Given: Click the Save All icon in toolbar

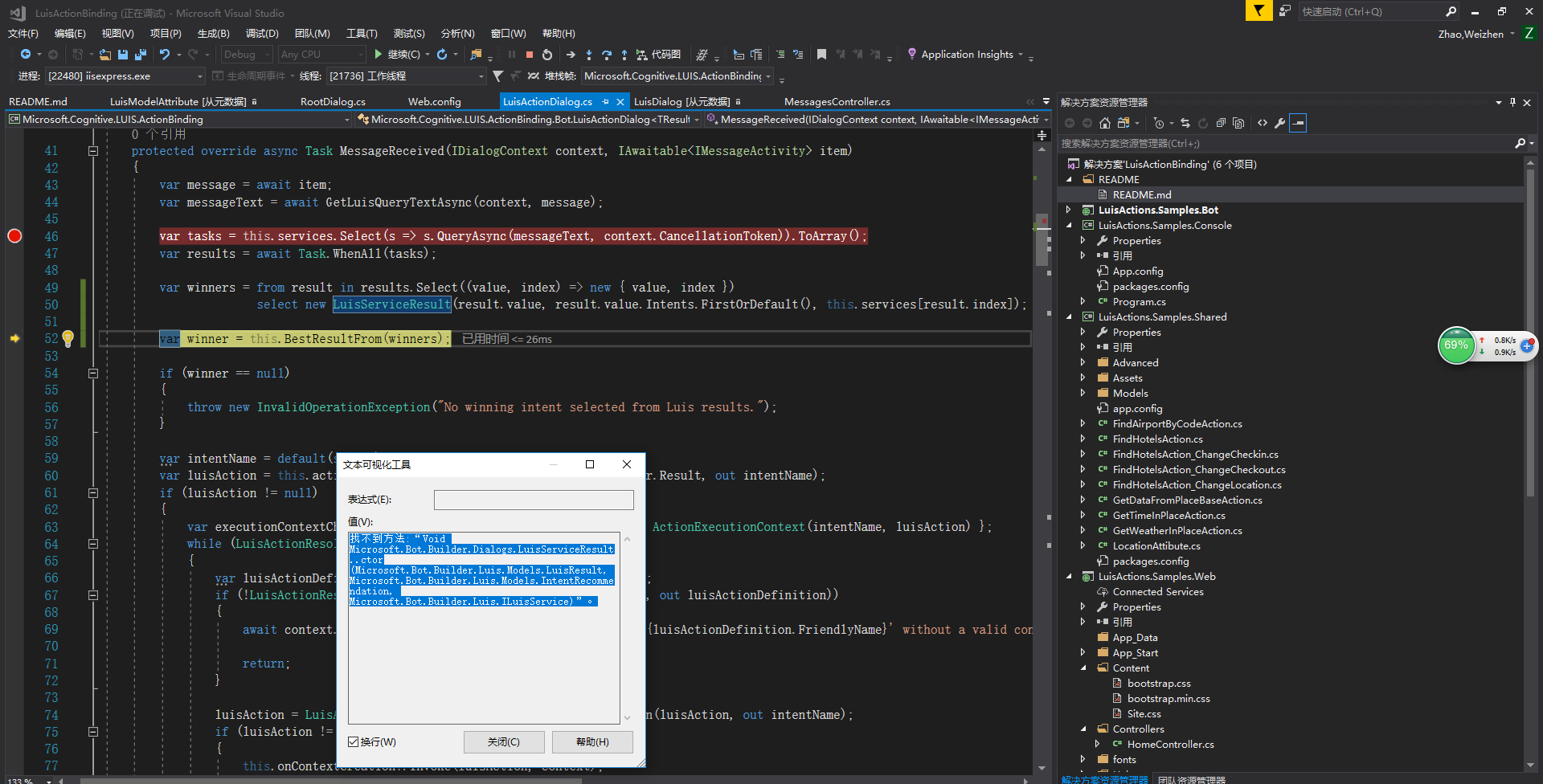Looking at the screenshot, I should pos(141,55).
